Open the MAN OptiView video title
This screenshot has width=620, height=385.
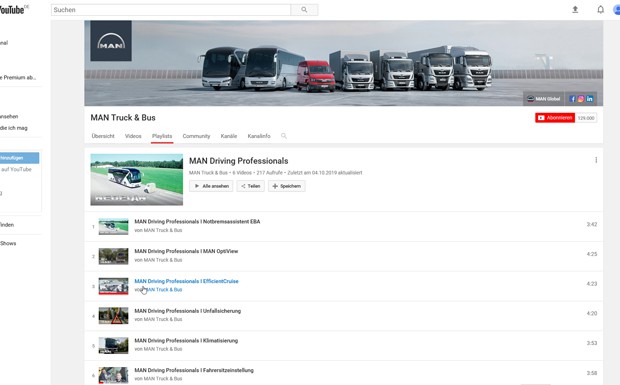(x=186, y=251)
